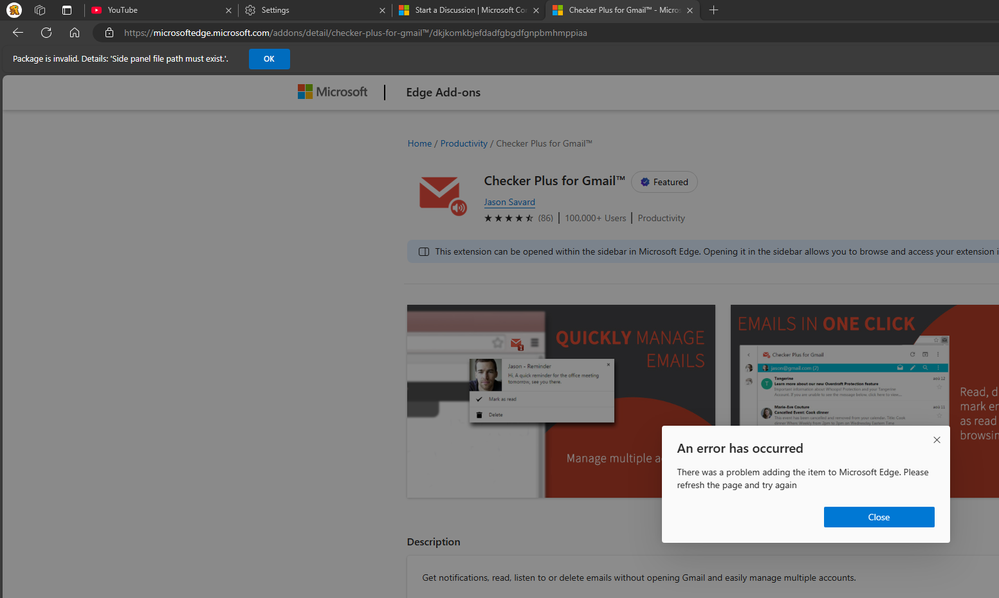
Task: Open the Quickly Manage Emails screenshot
Action: [561, 401]
